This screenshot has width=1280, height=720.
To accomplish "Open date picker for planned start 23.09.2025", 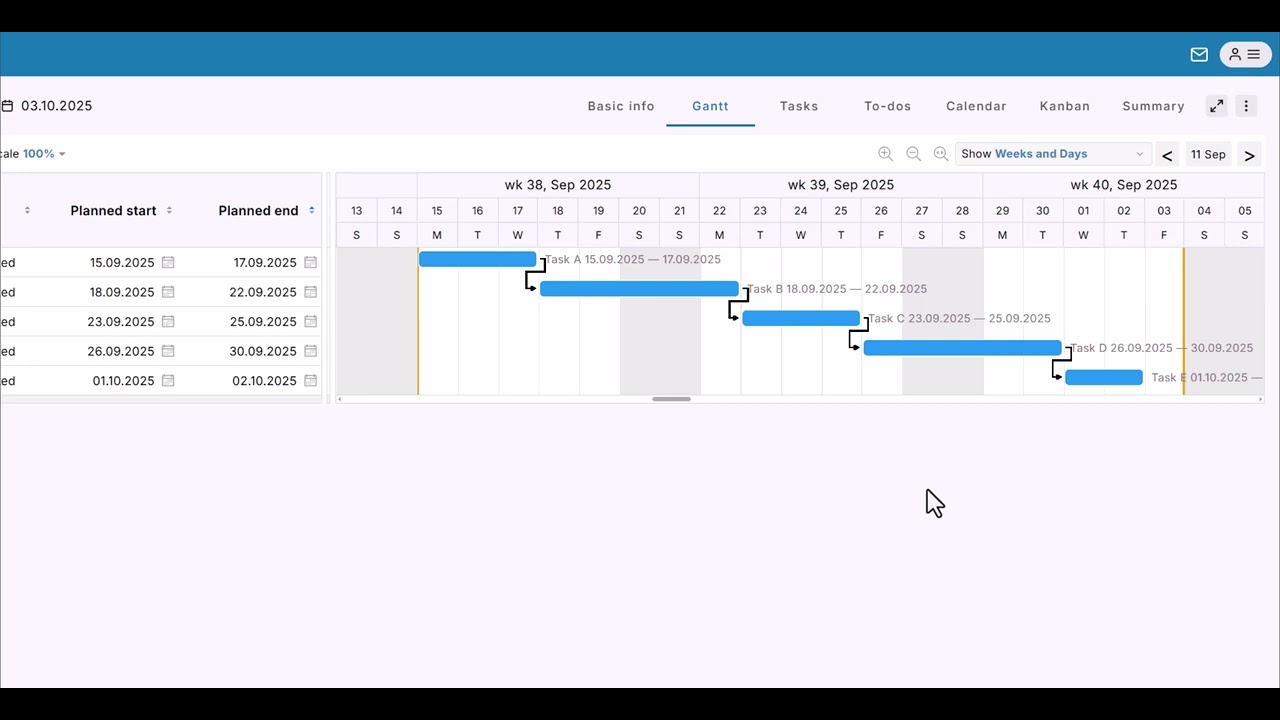I will click(168, 322).
